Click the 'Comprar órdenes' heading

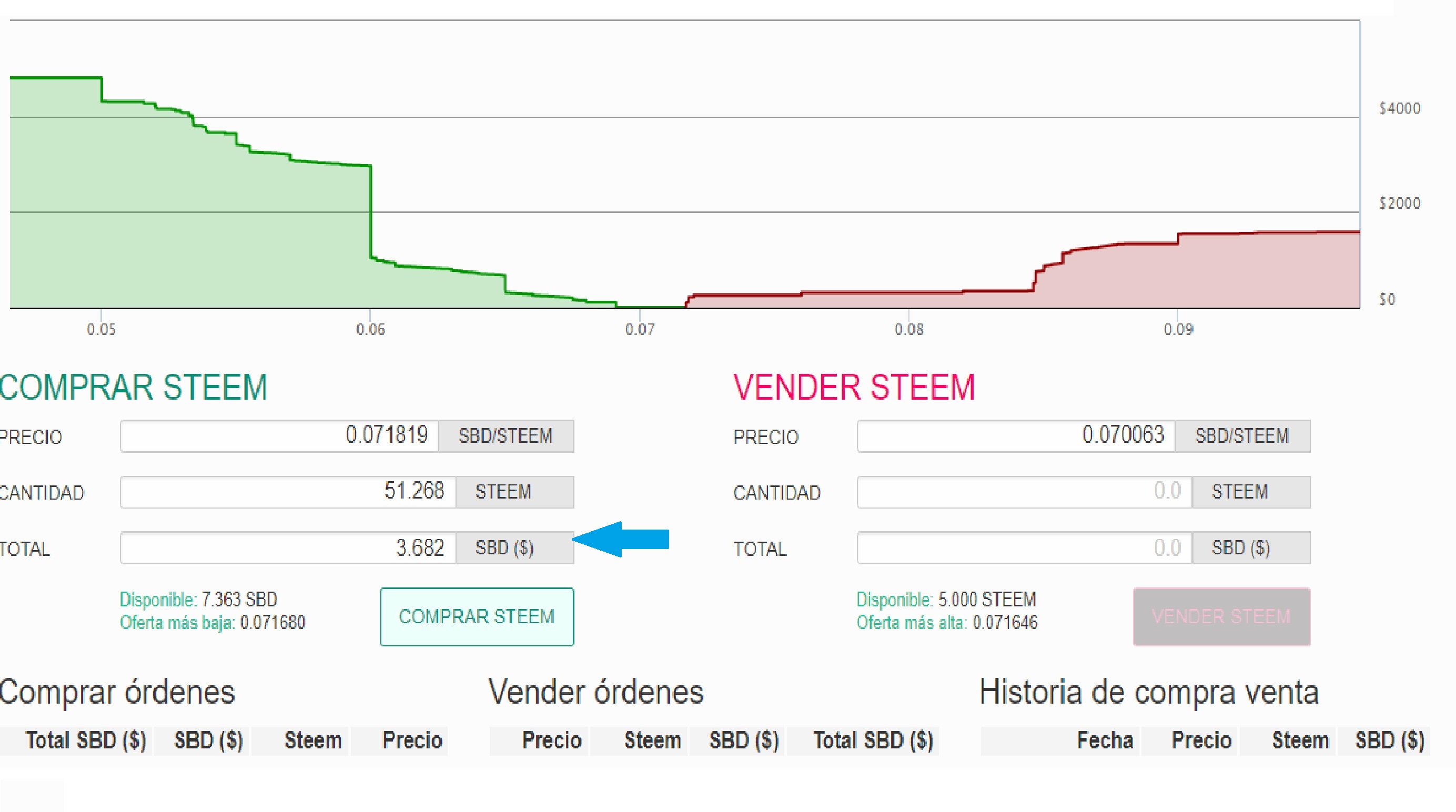117,692
